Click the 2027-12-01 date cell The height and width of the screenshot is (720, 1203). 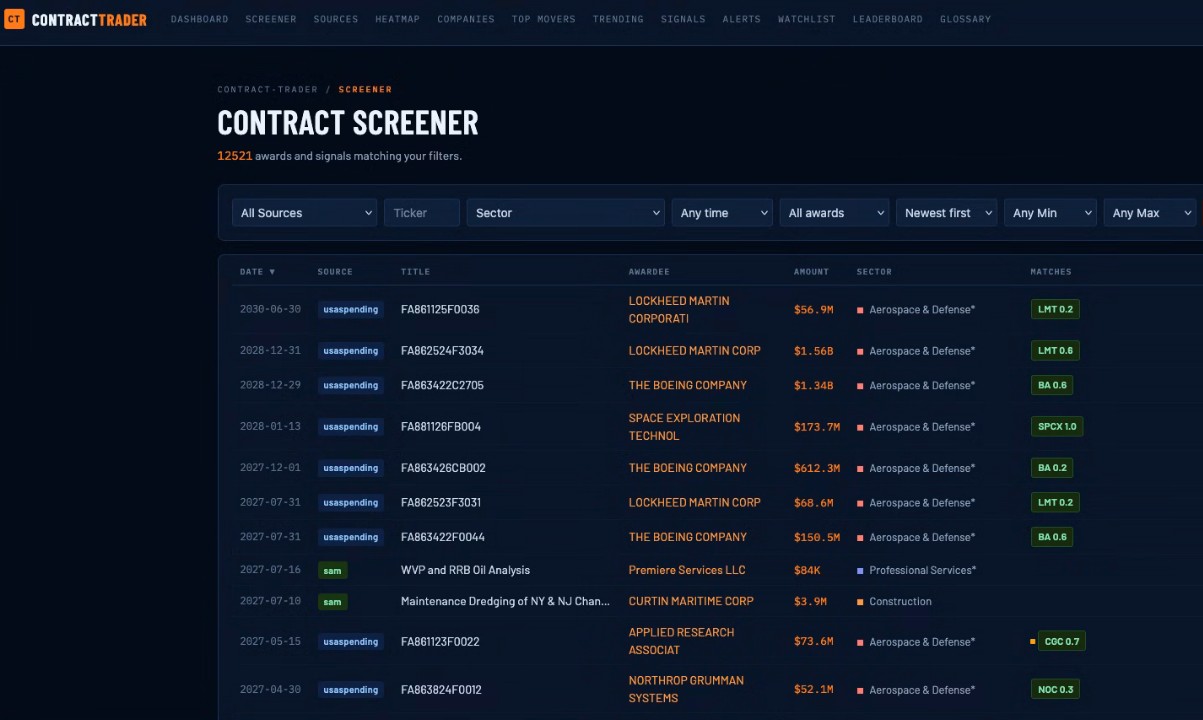[270, 468]
